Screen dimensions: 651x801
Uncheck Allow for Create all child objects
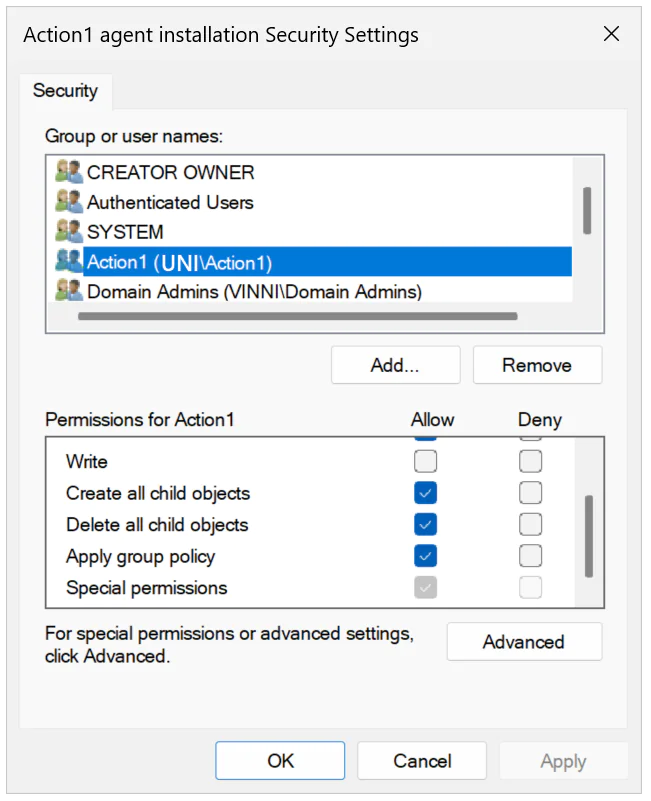coord(425,492)
